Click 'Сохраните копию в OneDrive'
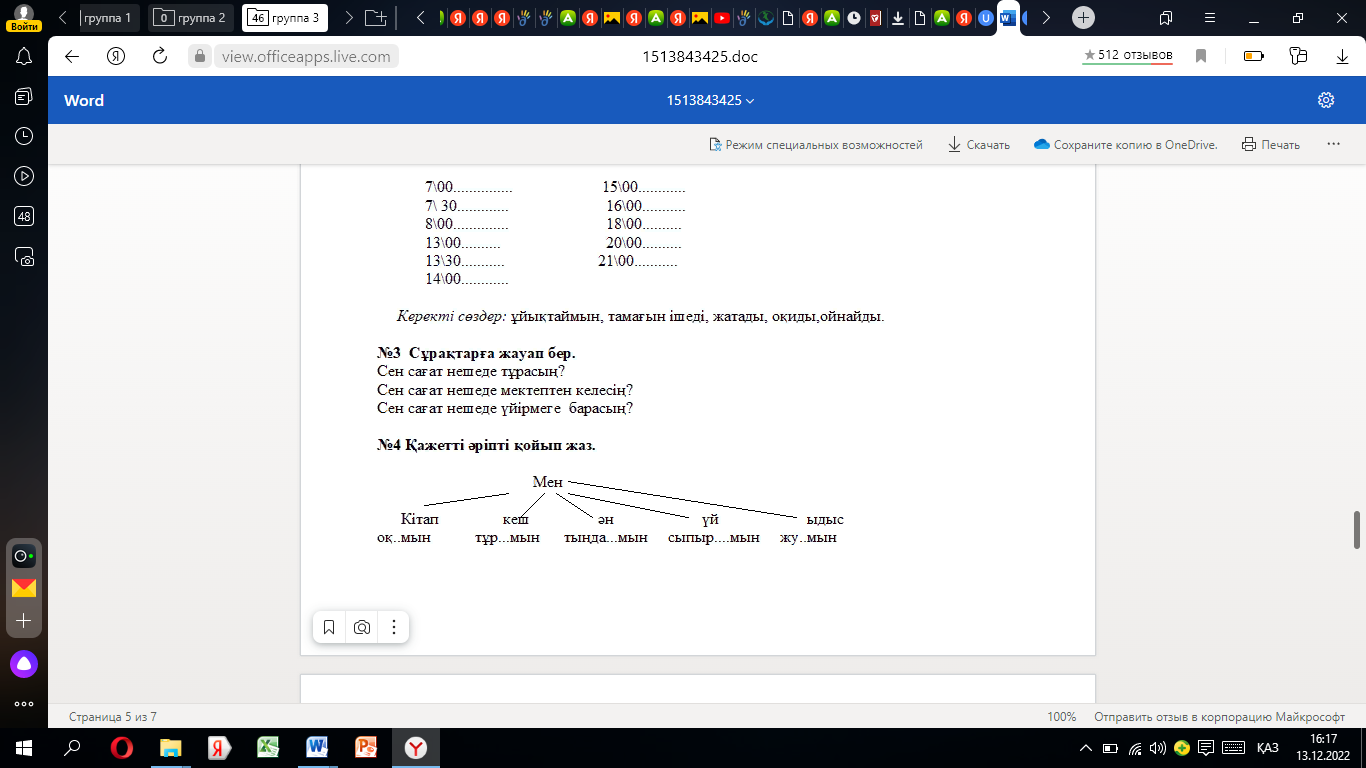 1126,144
